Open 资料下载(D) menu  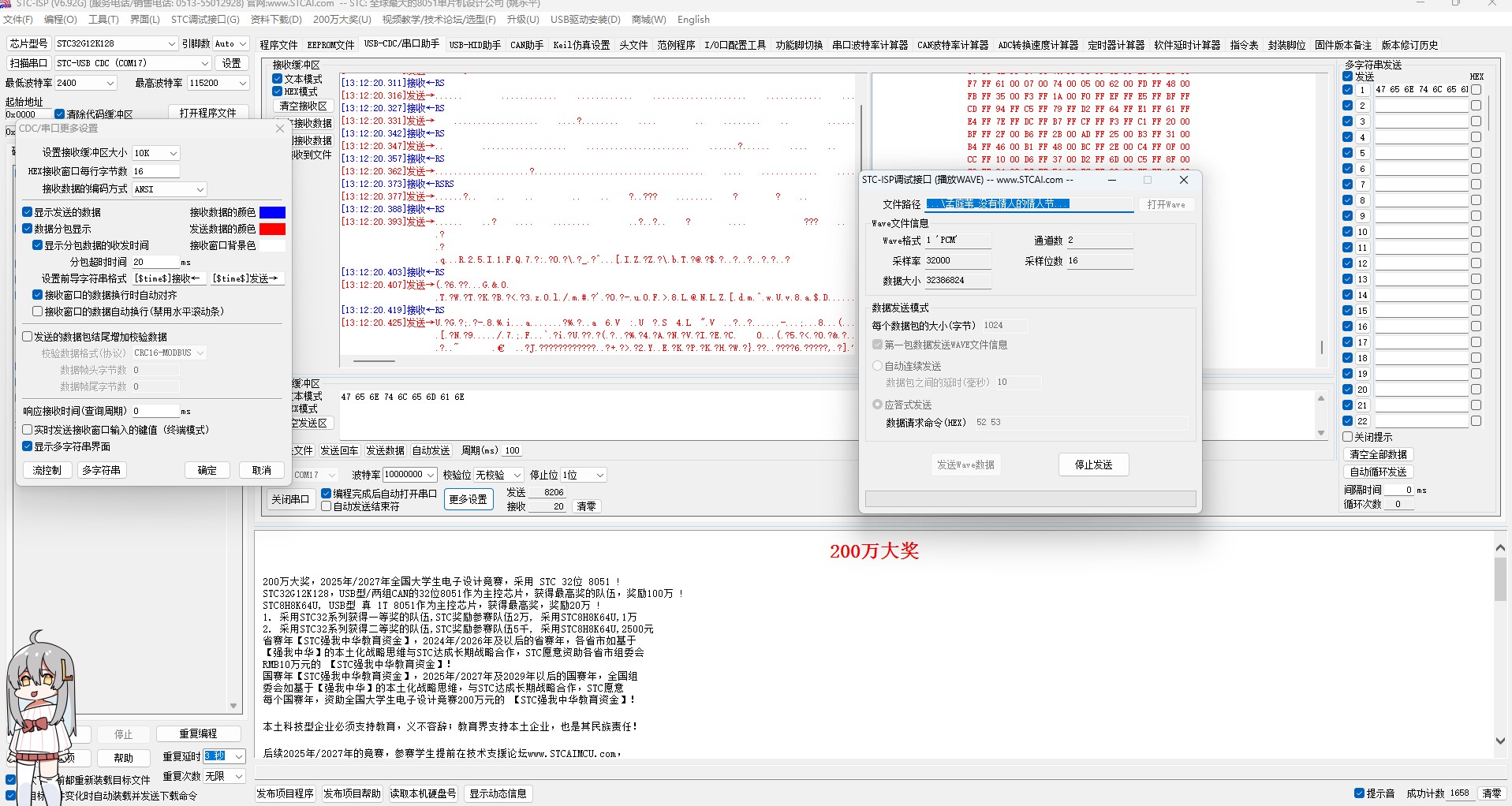(276, 20)
